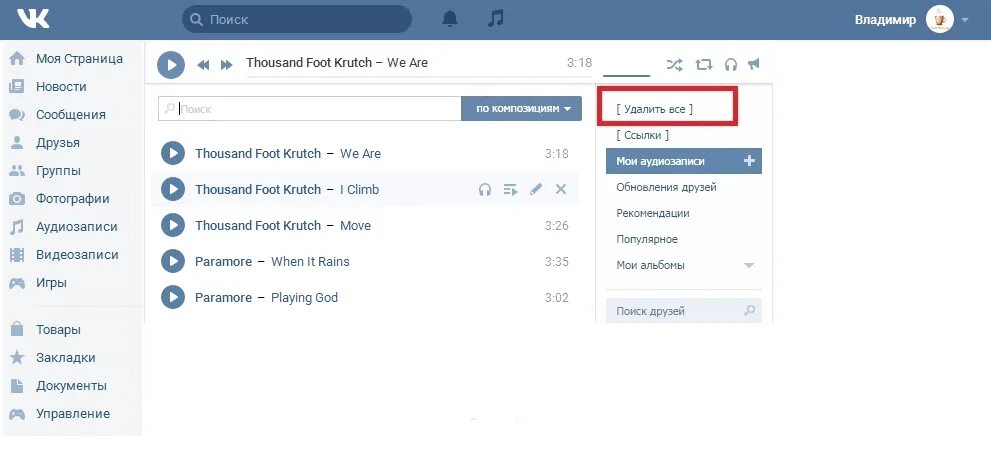991x457 pixels.
Task: Toggle repeat track
Action: tap(703, 64)
